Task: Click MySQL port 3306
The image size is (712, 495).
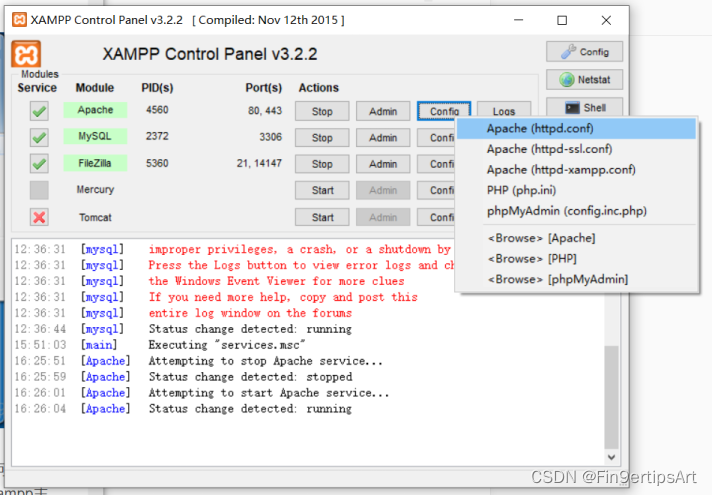Action: coord(271,137)
